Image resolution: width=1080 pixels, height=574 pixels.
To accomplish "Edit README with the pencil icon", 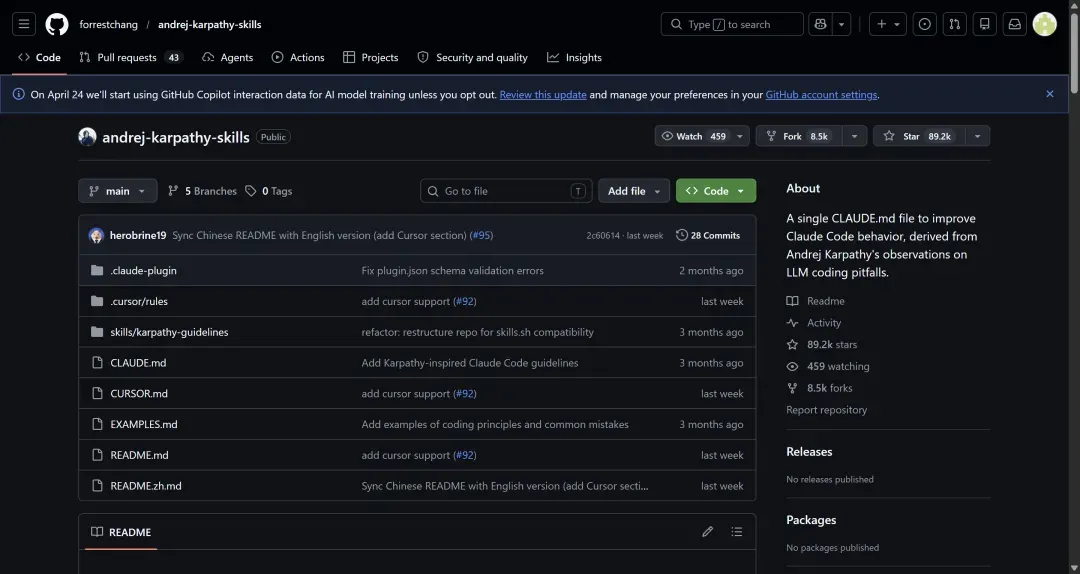I will tap(707, 532).
